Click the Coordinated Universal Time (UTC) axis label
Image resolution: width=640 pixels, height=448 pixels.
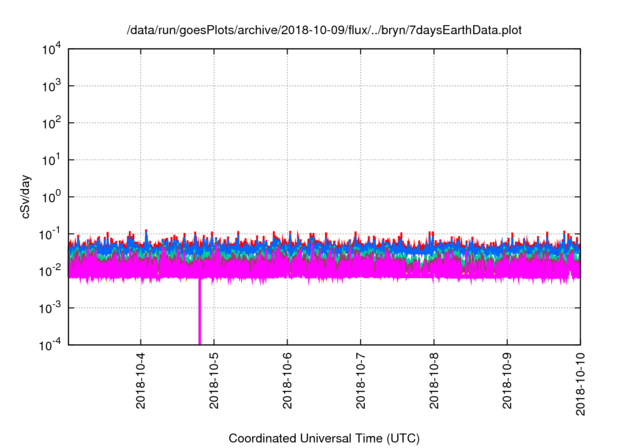click(324, 438)
